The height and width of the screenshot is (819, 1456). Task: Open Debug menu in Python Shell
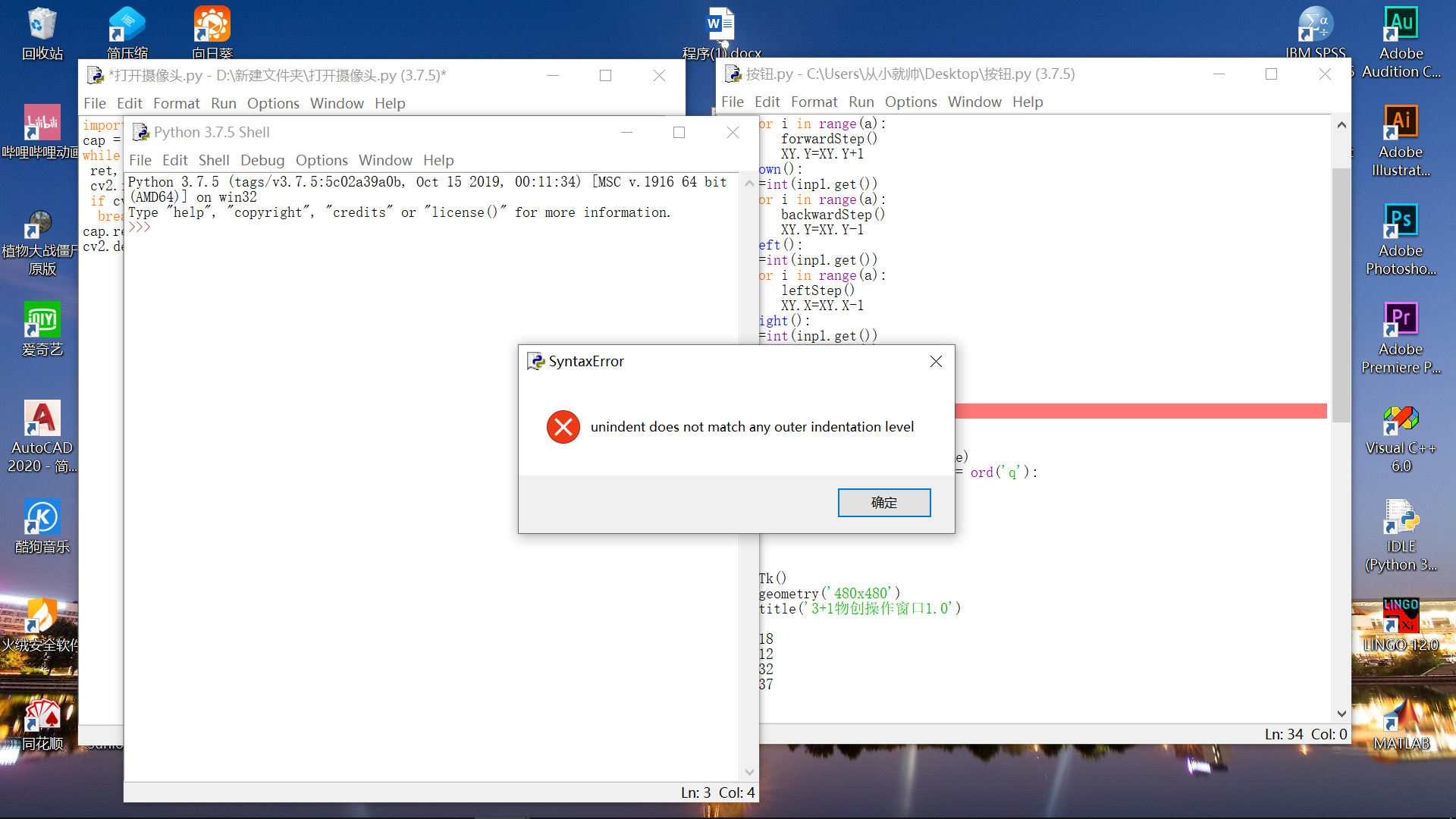pyautogui.click(x=262, y=160)
